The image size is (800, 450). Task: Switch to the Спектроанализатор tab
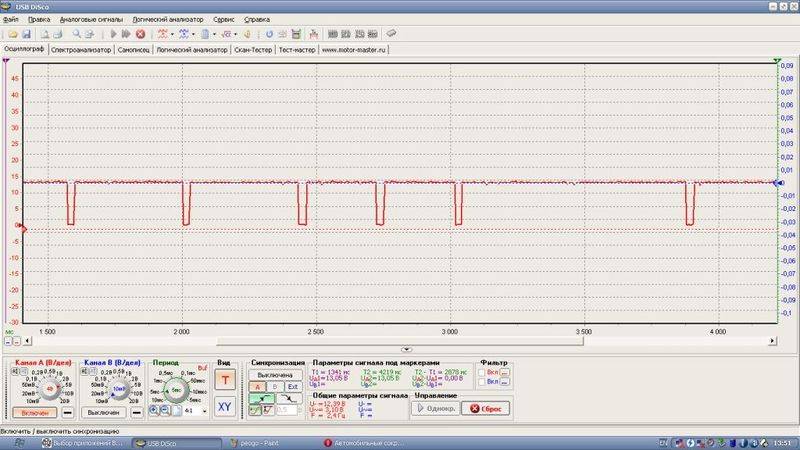(x=81, y=48)
